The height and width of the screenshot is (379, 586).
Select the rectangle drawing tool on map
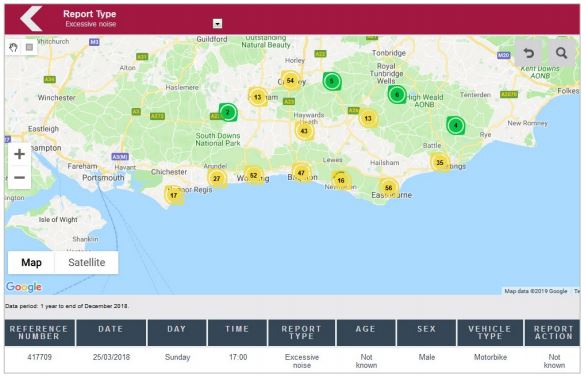(29, 47)
